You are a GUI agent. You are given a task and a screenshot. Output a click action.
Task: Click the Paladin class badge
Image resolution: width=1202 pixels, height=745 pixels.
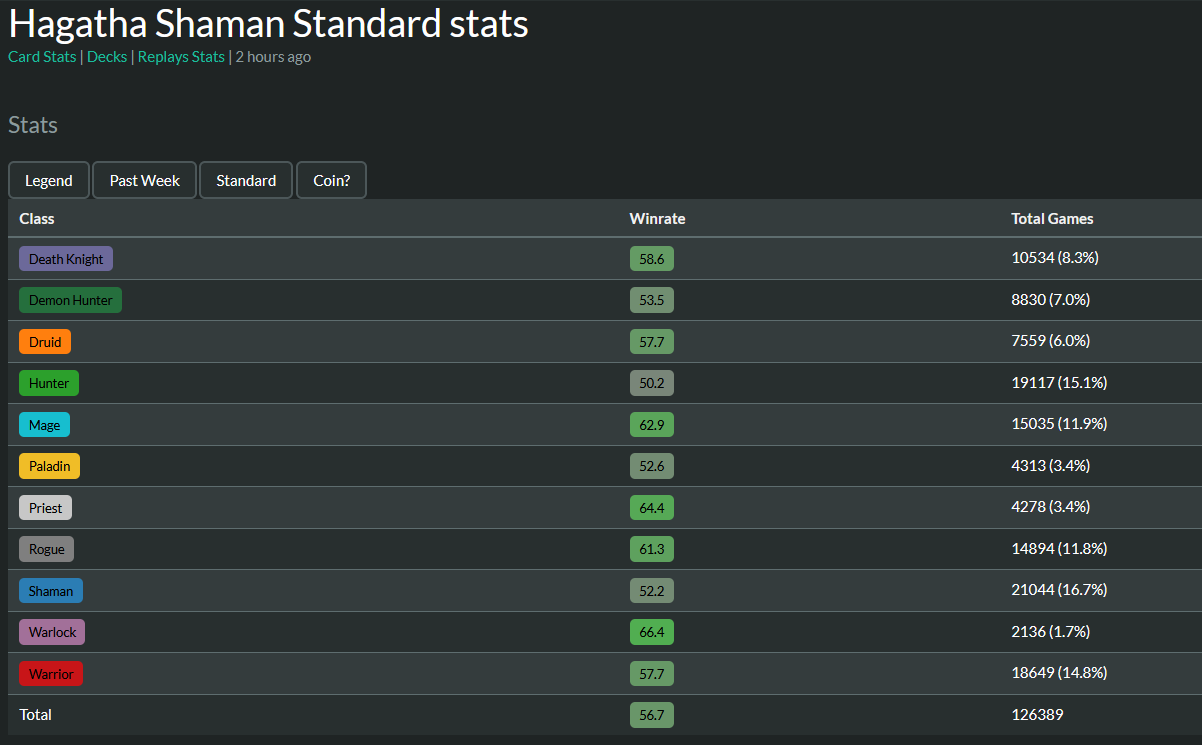click(x=49, y=466)
